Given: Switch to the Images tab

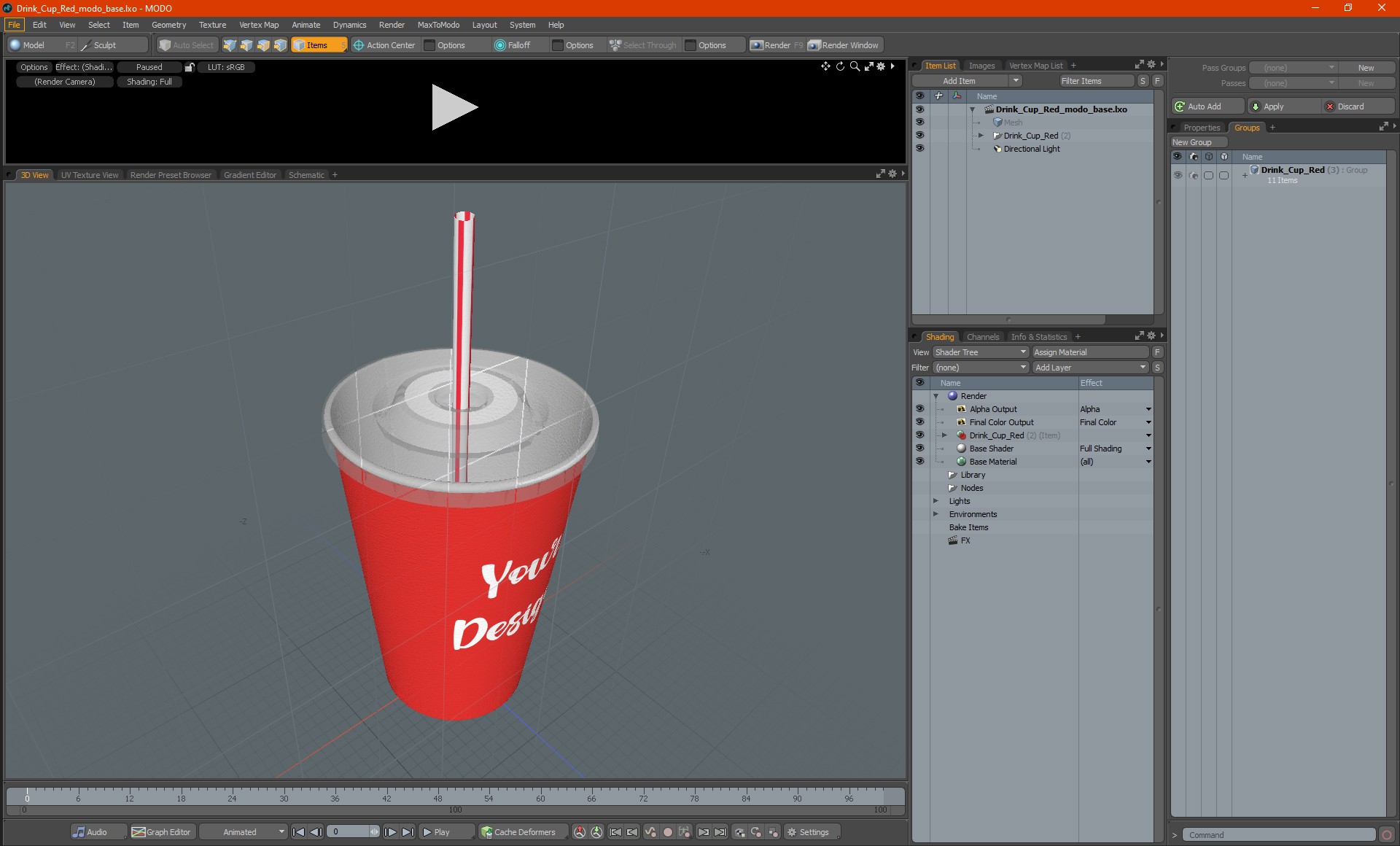Looking at the screenshot, I should [x=981, y=66].
